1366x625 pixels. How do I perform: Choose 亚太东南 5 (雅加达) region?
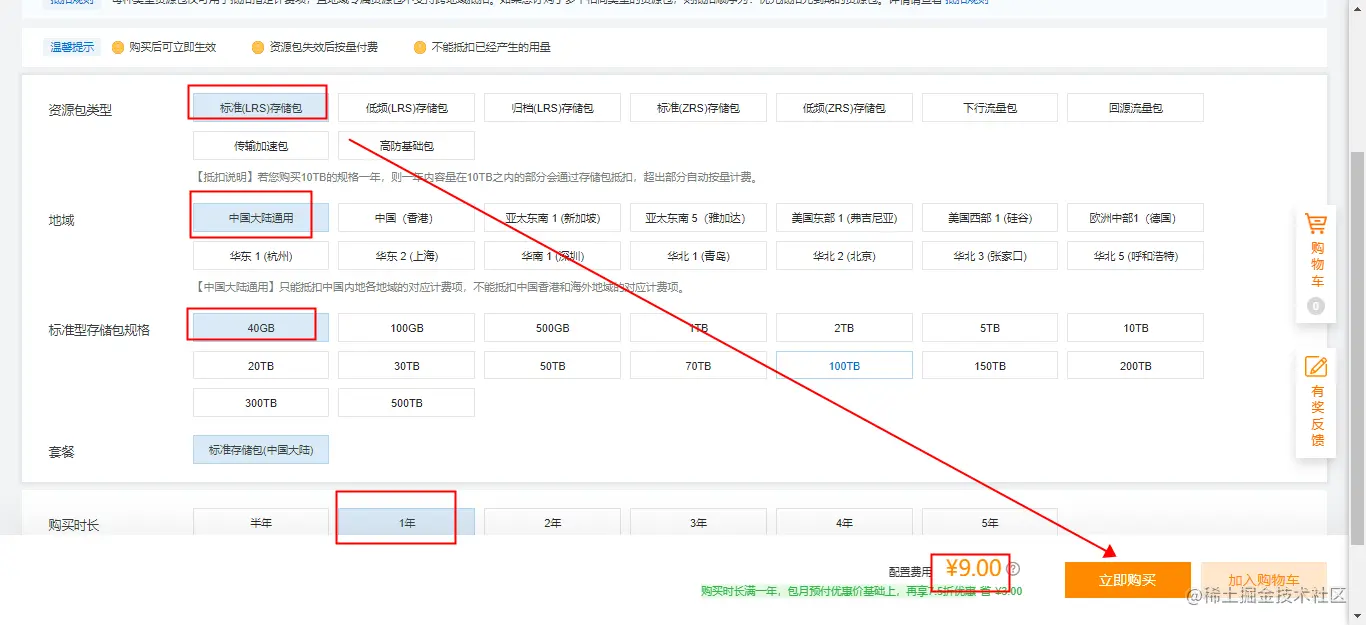pos(698,218)
